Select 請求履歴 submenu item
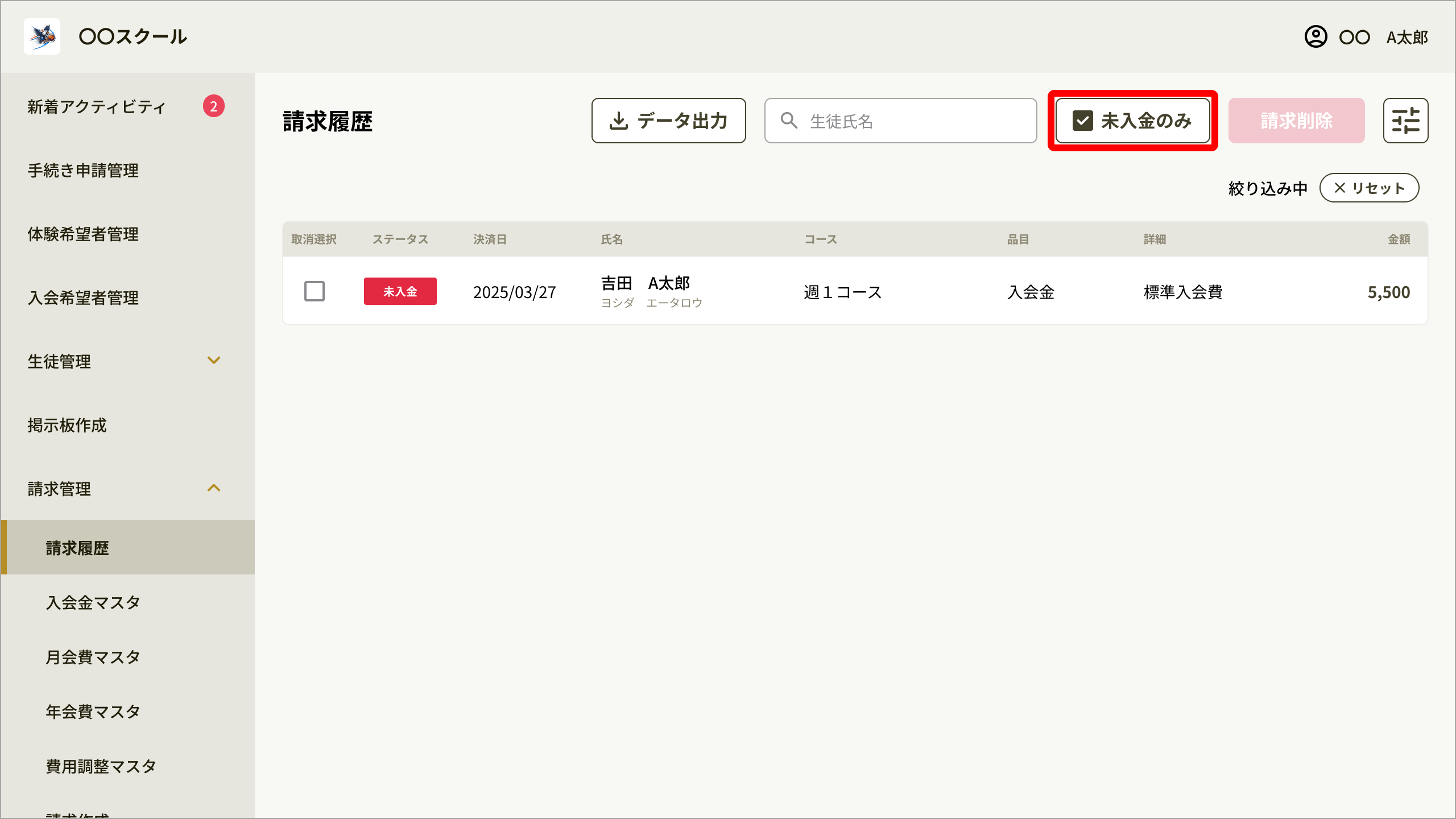The image size is (1456, 819). 128,547
